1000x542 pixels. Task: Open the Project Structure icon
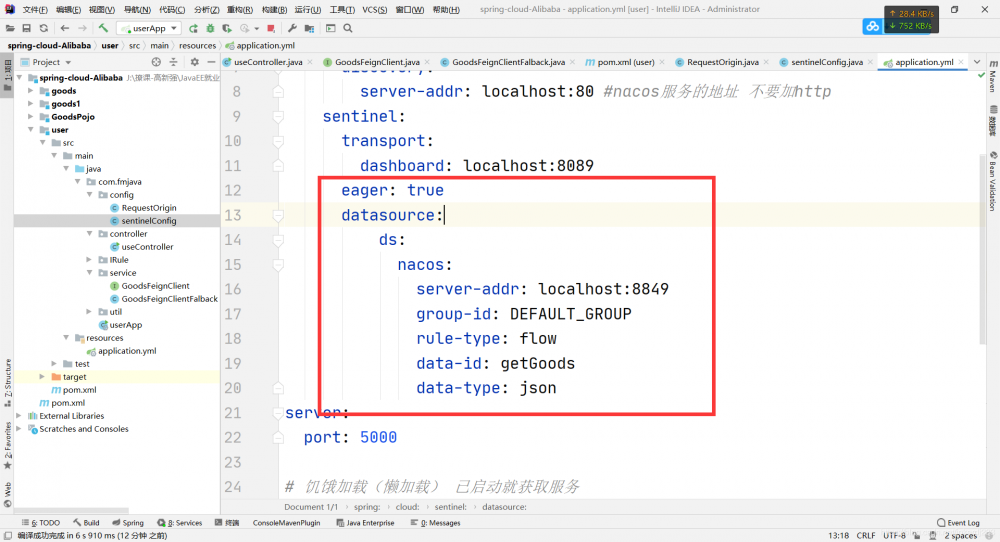(x=309, y=28)
